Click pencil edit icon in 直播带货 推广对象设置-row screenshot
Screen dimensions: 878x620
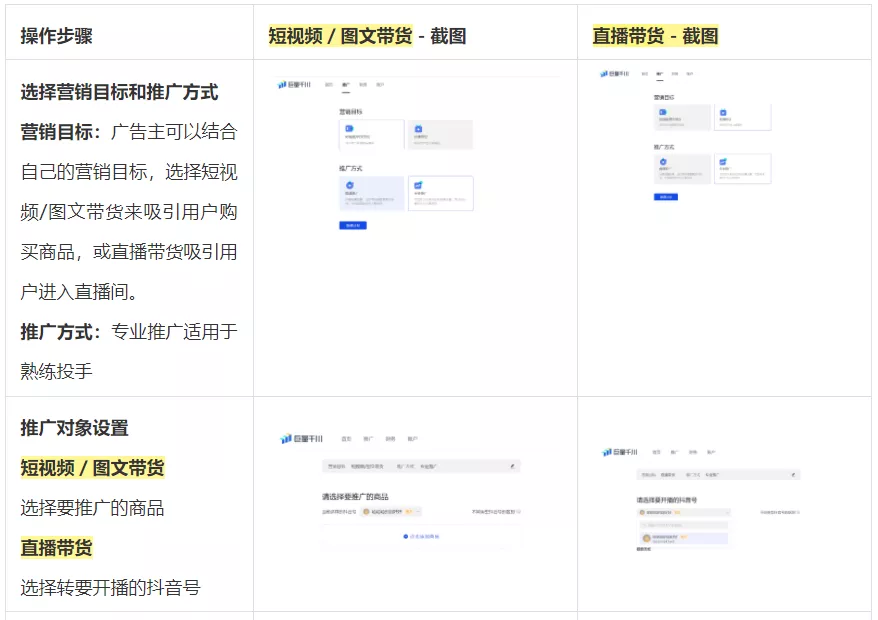click(x=793, y=475)
